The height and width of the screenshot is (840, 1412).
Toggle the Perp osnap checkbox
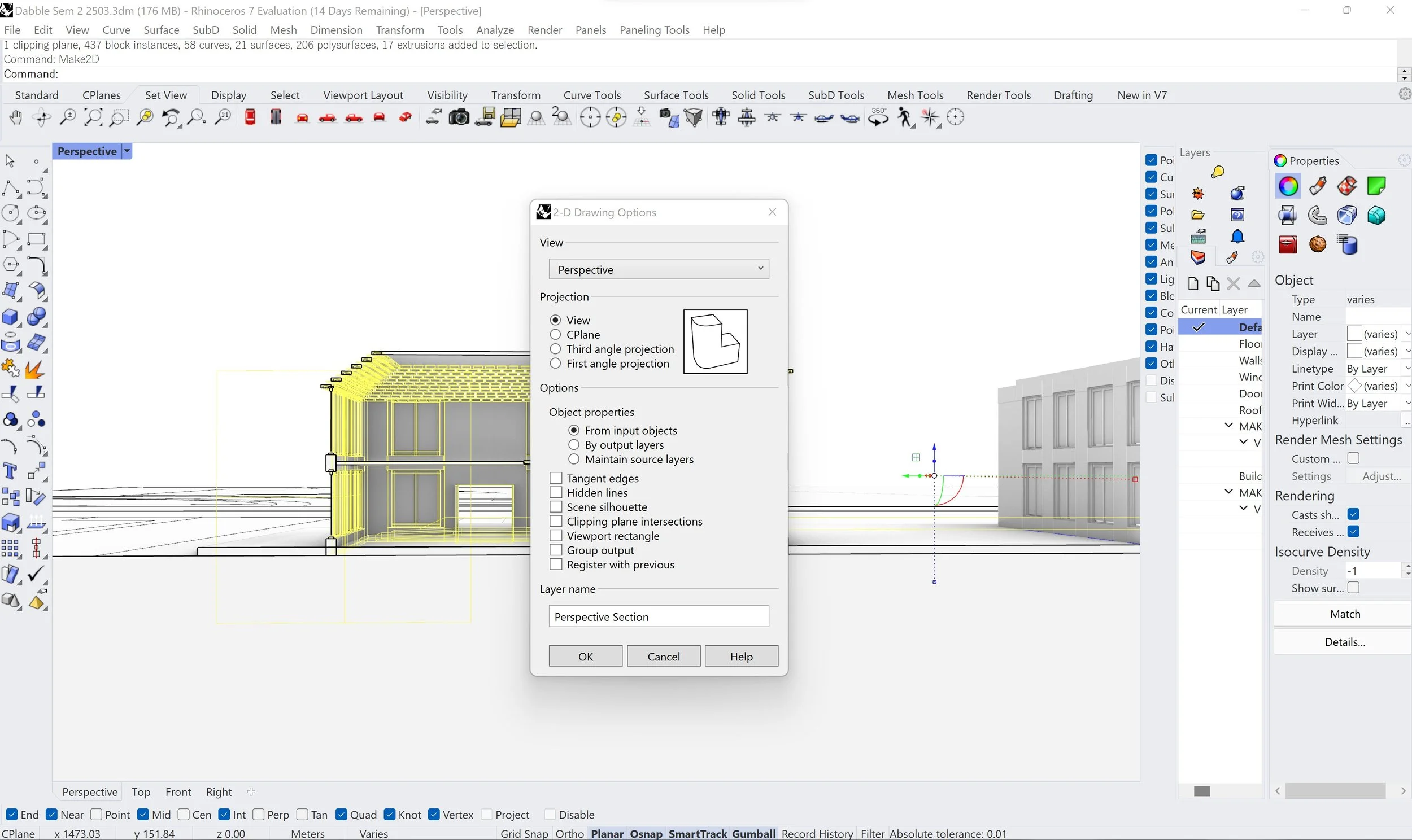coord(259,815)
